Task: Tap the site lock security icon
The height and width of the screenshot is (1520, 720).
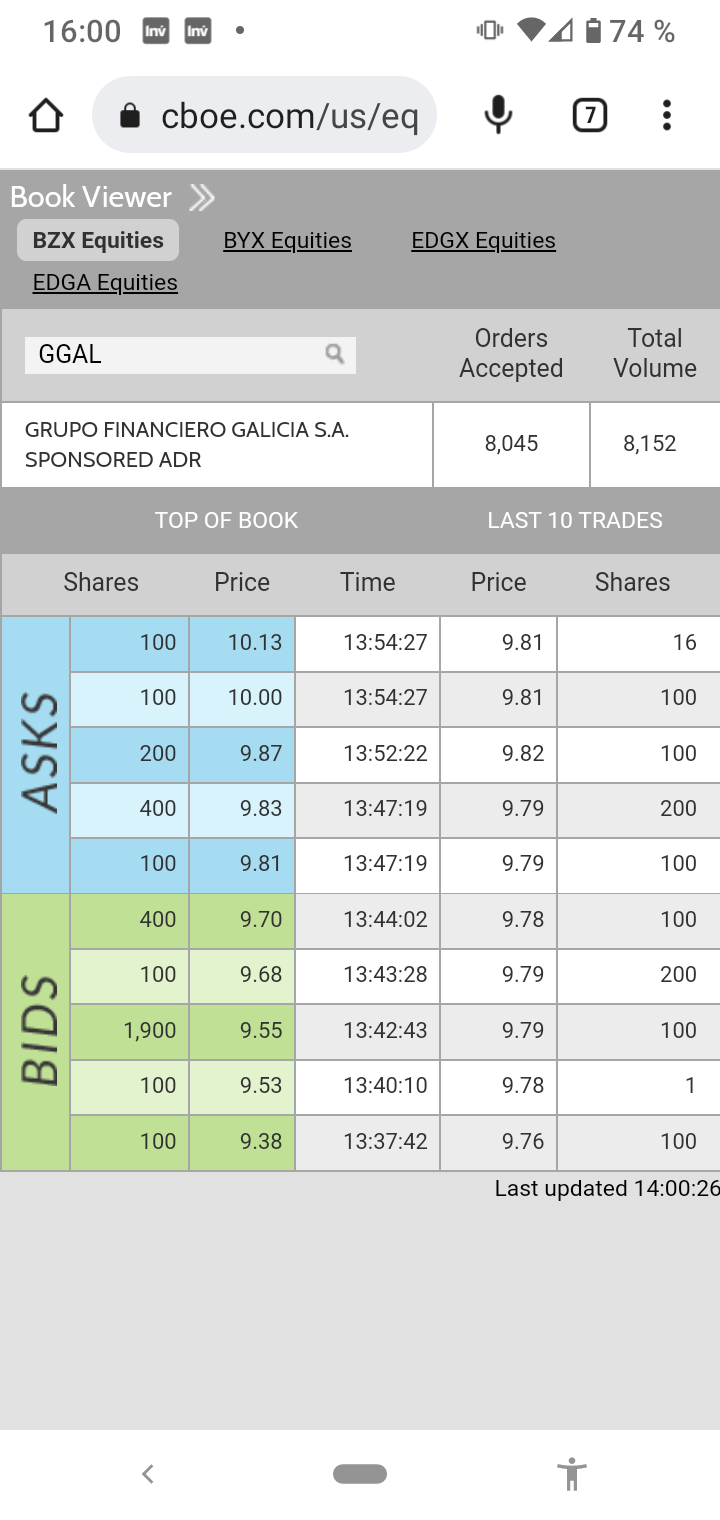Action: click(x=130, y=116)
